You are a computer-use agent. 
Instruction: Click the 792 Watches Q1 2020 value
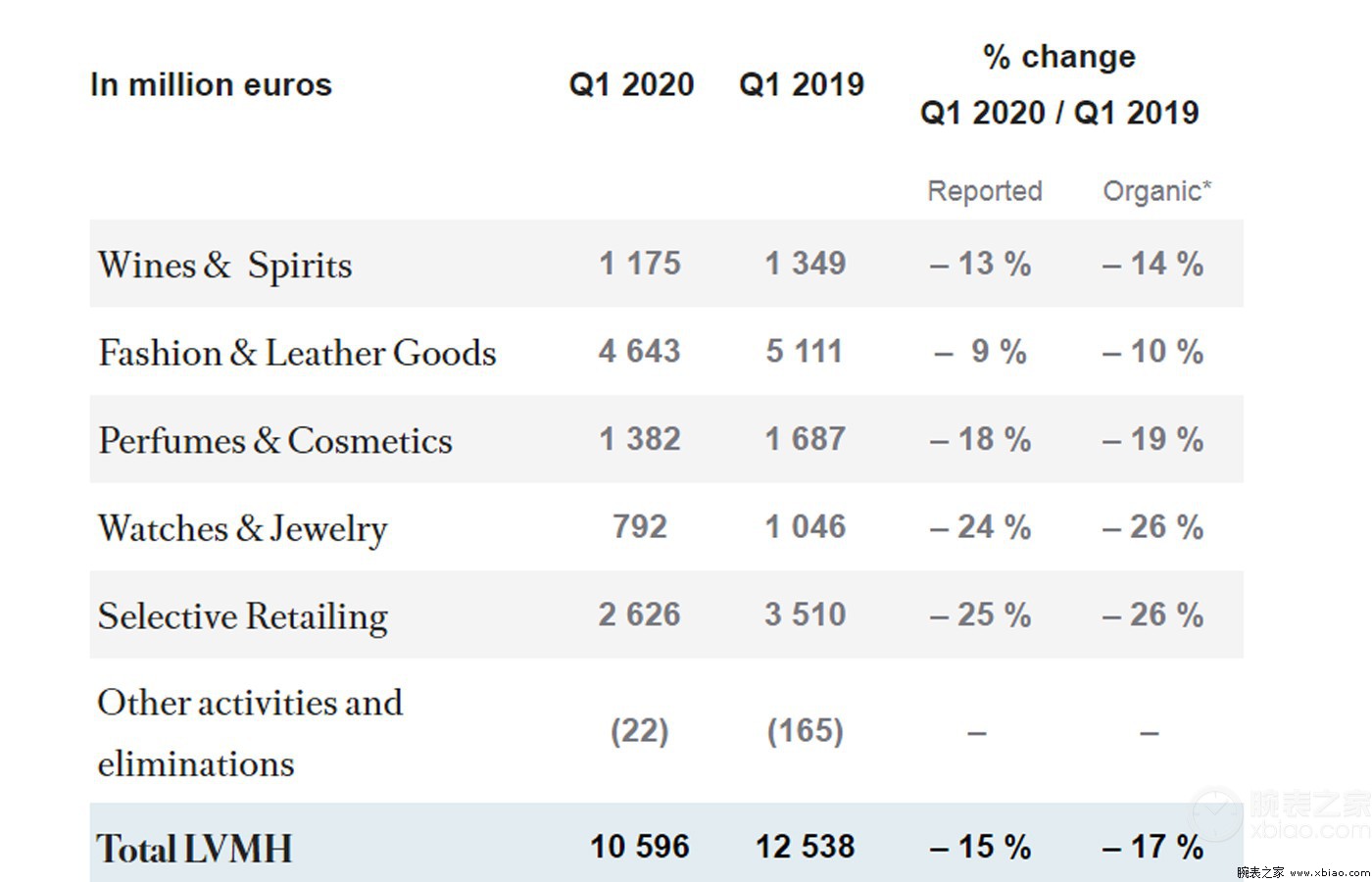coord(640,527)
